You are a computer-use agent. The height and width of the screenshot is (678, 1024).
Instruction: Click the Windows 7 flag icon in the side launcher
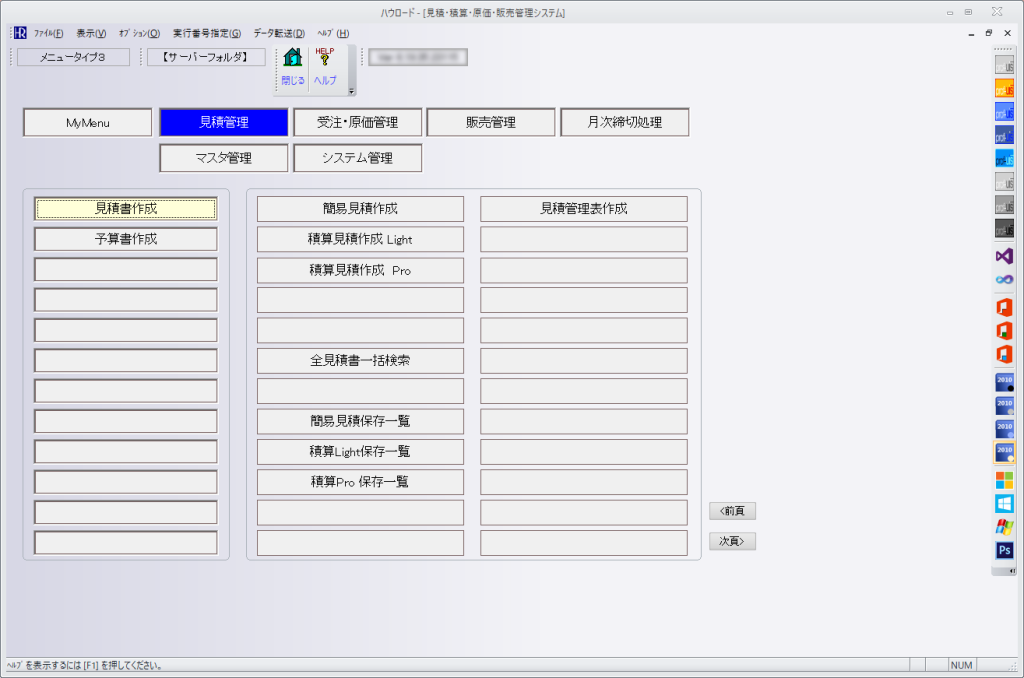pos(1004,526)
